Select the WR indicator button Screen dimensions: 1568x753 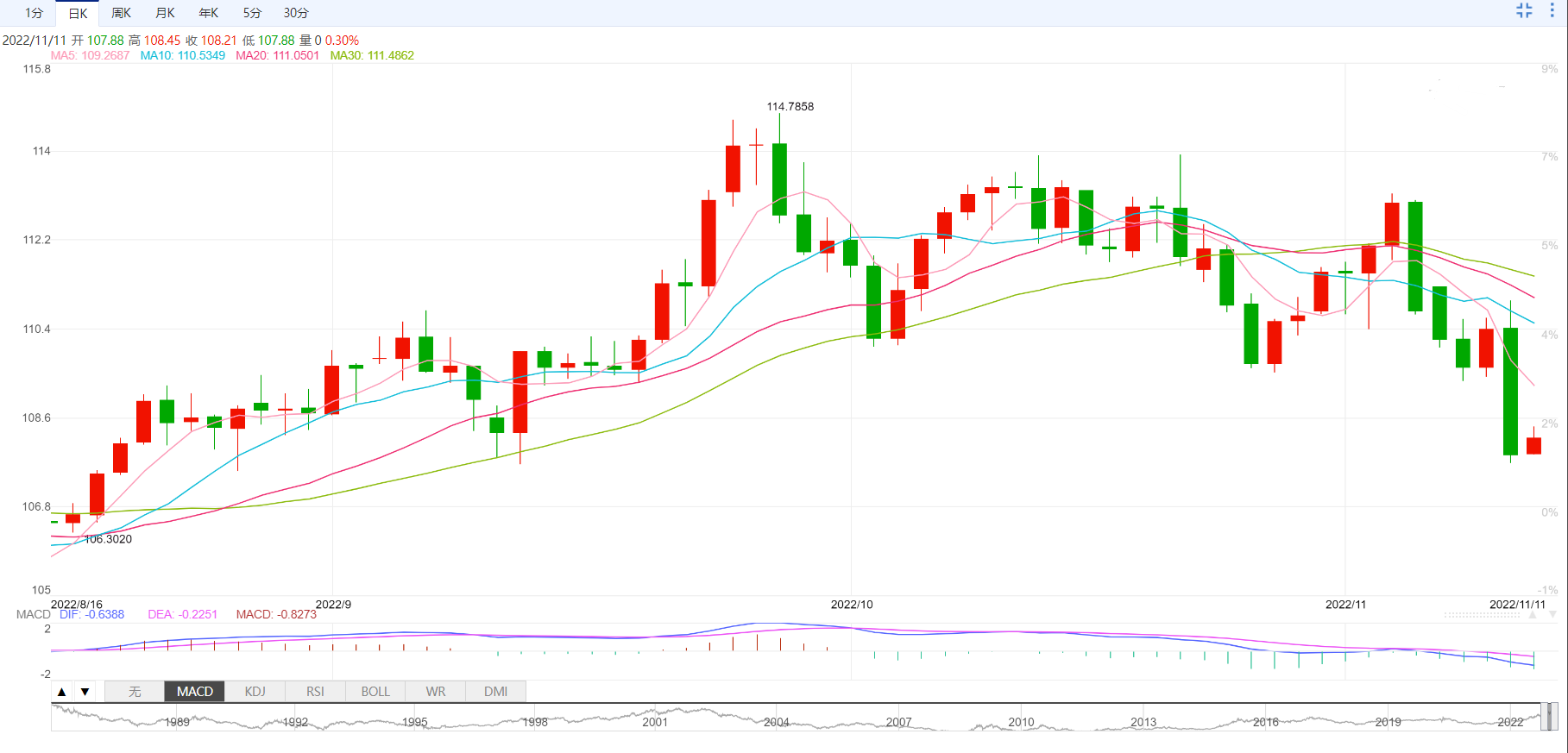coord(436,692)
